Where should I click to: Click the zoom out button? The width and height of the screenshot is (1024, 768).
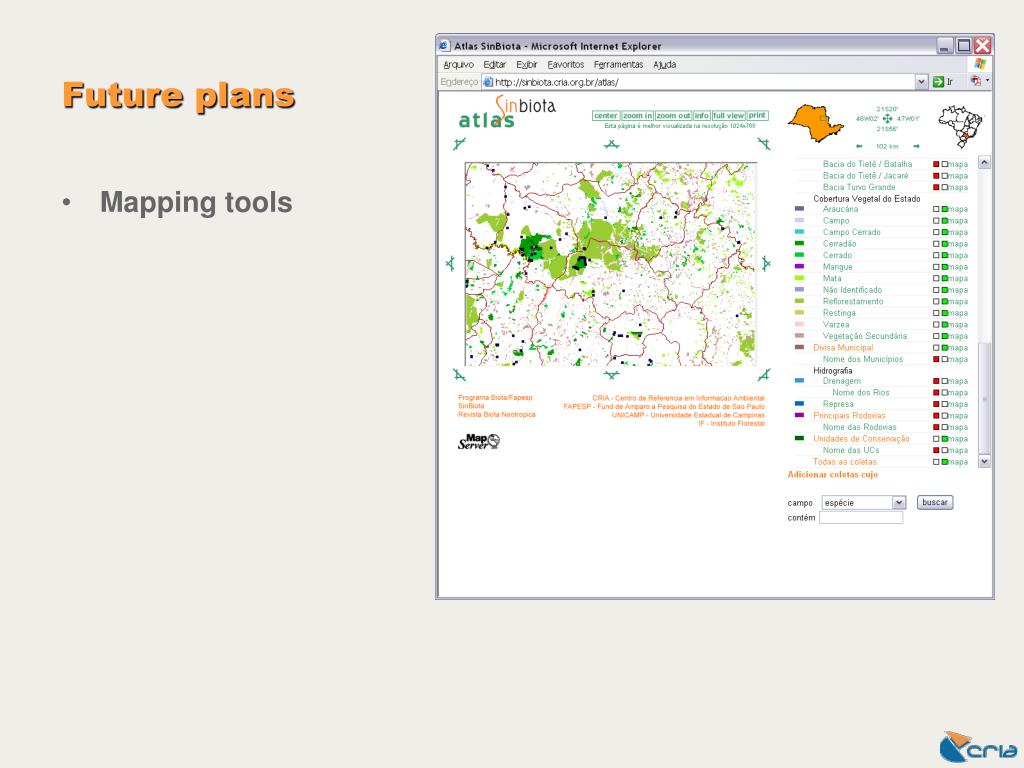tap(673, 116)
